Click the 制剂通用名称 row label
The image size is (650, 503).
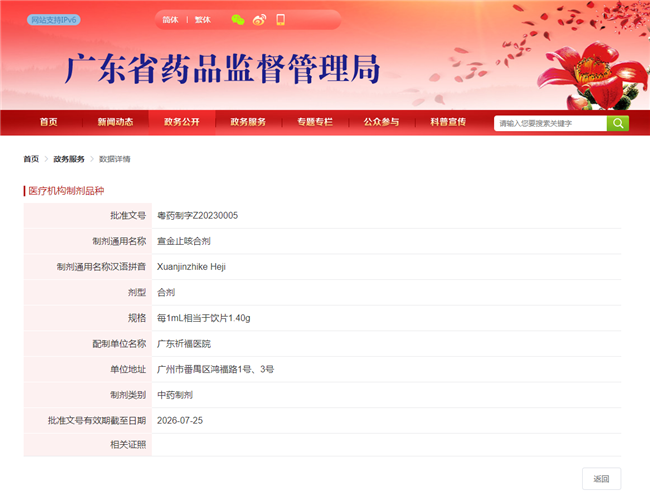tap(119, 241)
